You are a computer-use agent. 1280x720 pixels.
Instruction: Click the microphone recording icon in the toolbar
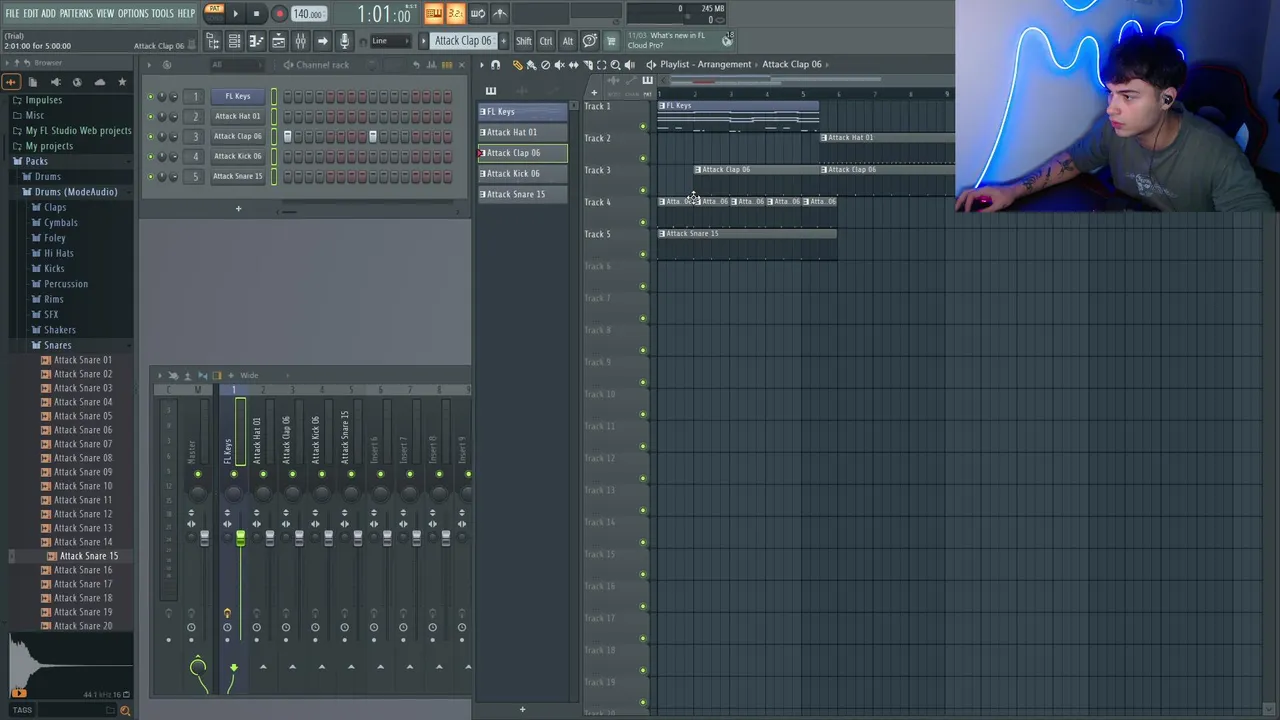(344, 41)
